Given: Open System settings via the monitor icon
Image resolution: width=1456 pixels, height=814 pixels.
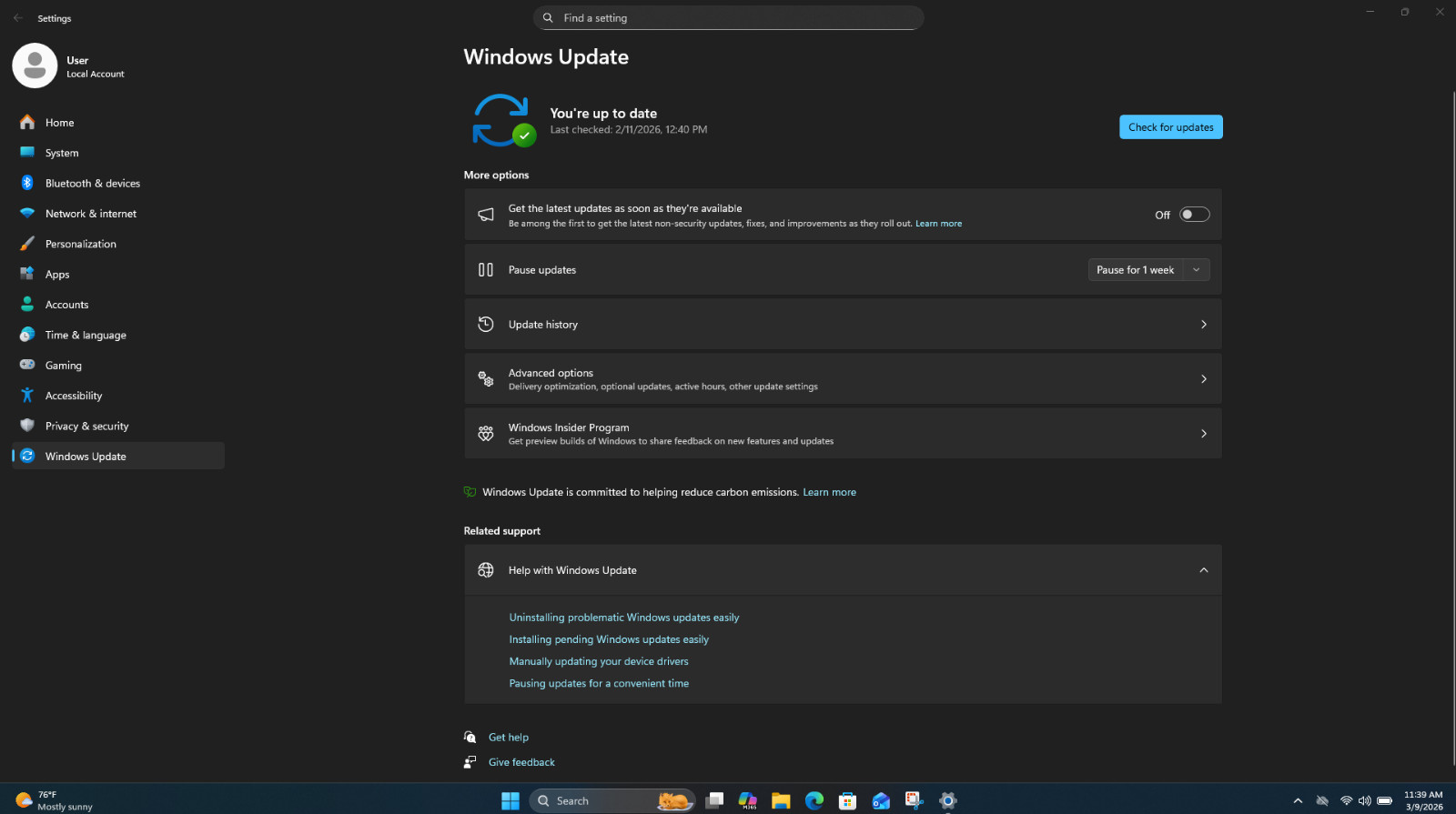Looking at the screenshot, I should tap(27, 153).
